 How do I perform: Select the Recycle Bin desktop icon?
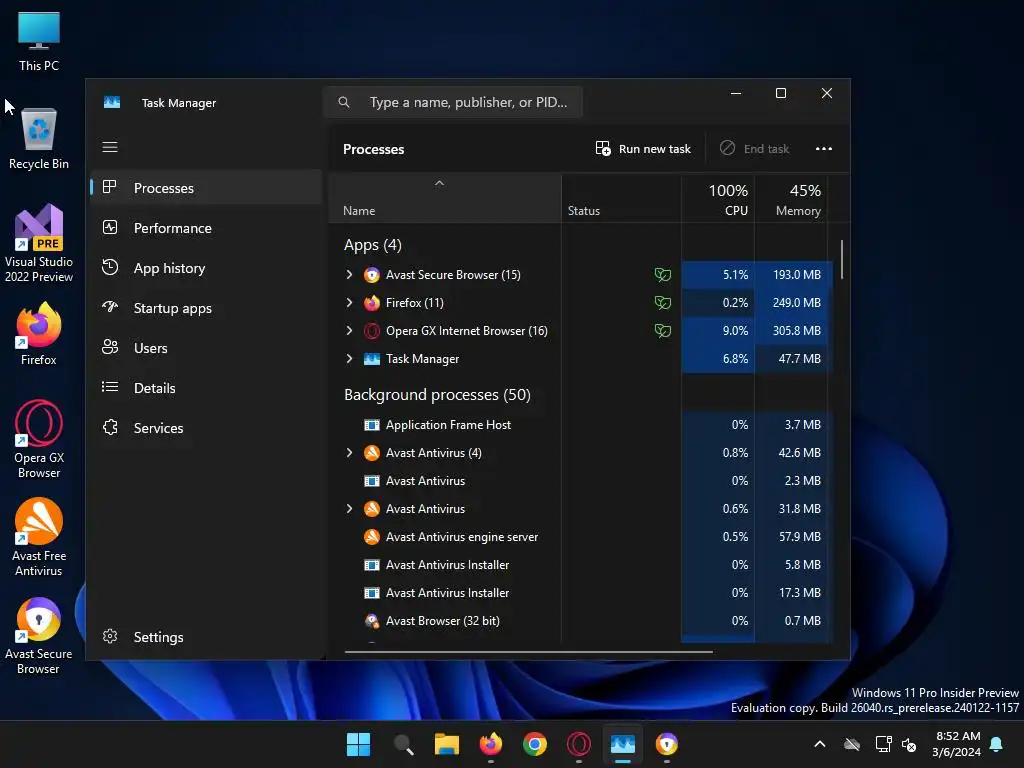pos(39,139)
